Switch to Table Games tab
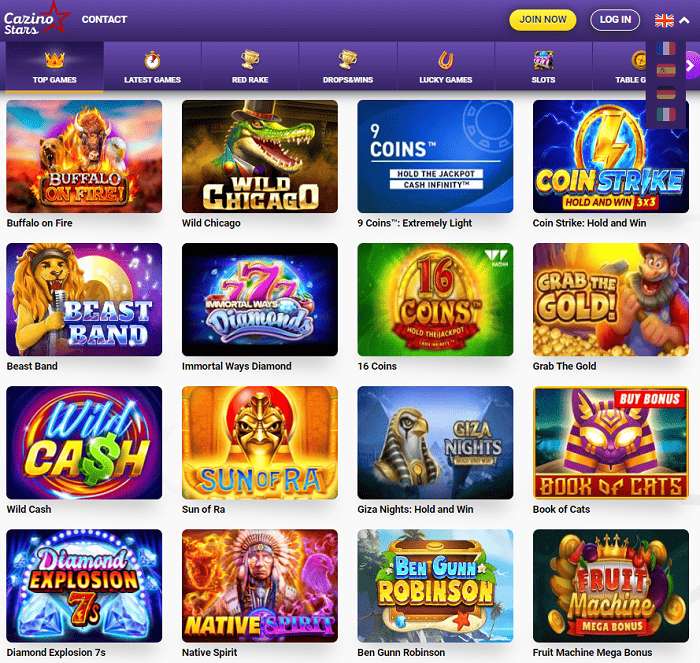Image resolution: width=700 pixels, height=663 pixels. [620, 67]
